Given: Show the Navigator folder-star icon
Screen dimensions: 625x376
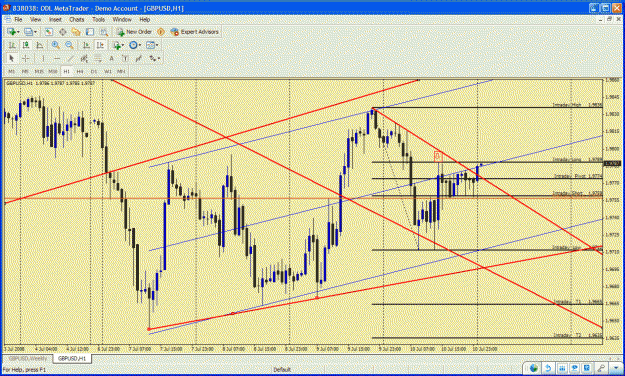Looking at the screenshot, I should (x=76, y=32).
